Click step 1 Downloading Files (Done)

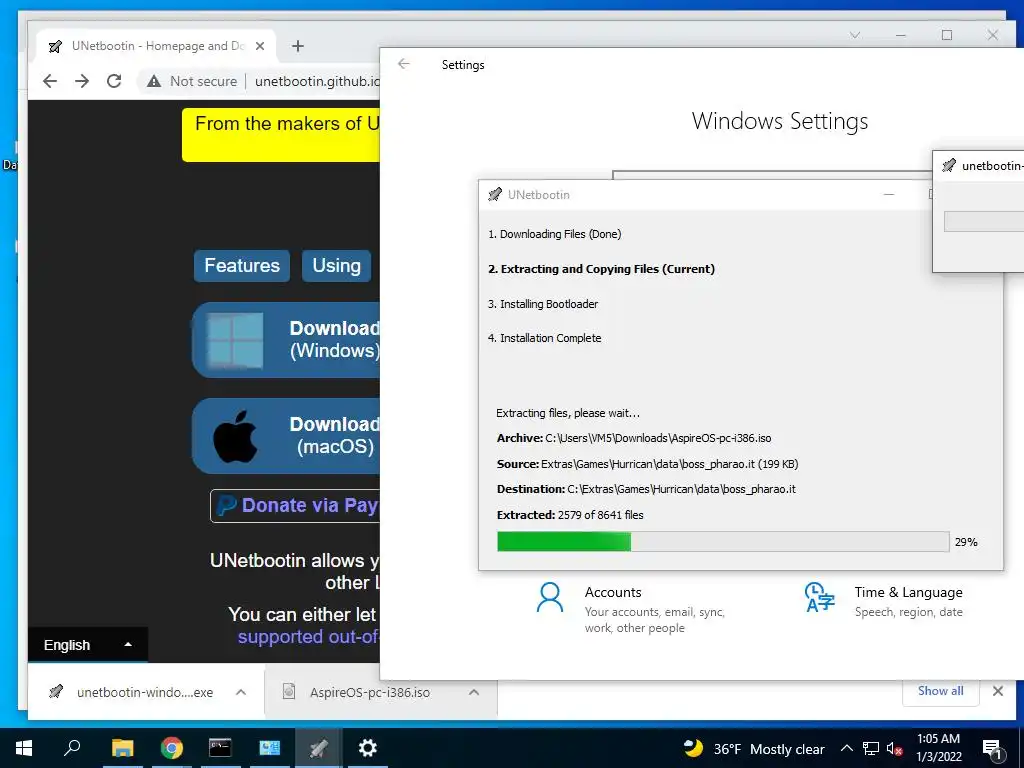pos(554,234)
